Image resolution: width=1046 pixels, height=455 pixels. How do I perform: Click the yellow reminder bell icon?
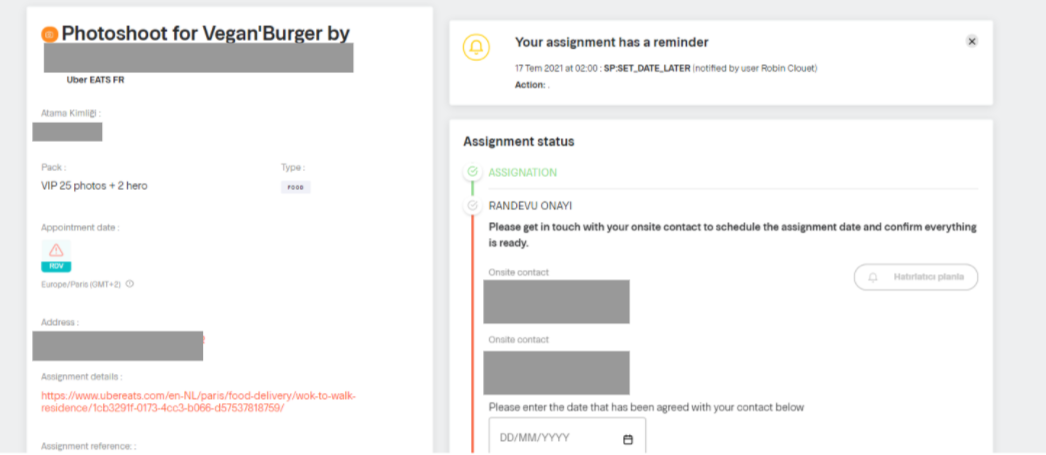[x=476, y=47]
